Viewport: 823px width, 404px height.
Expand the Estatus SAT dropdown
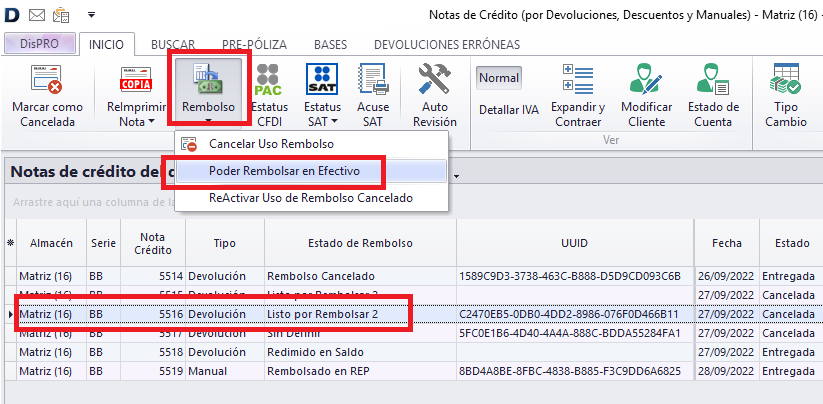click(334, 121)
